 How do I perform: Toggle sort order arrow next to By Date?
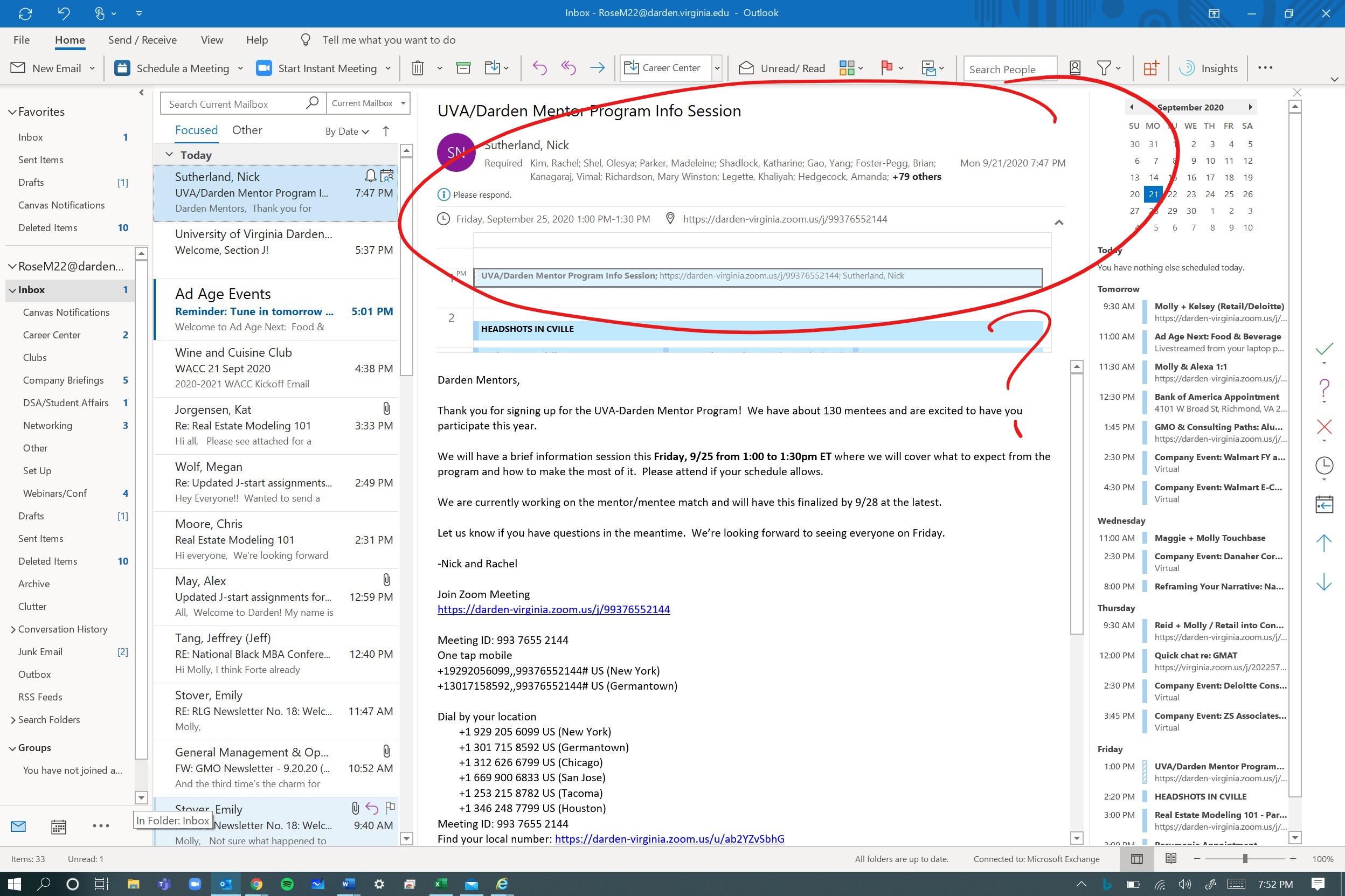[x=386, y=131]
